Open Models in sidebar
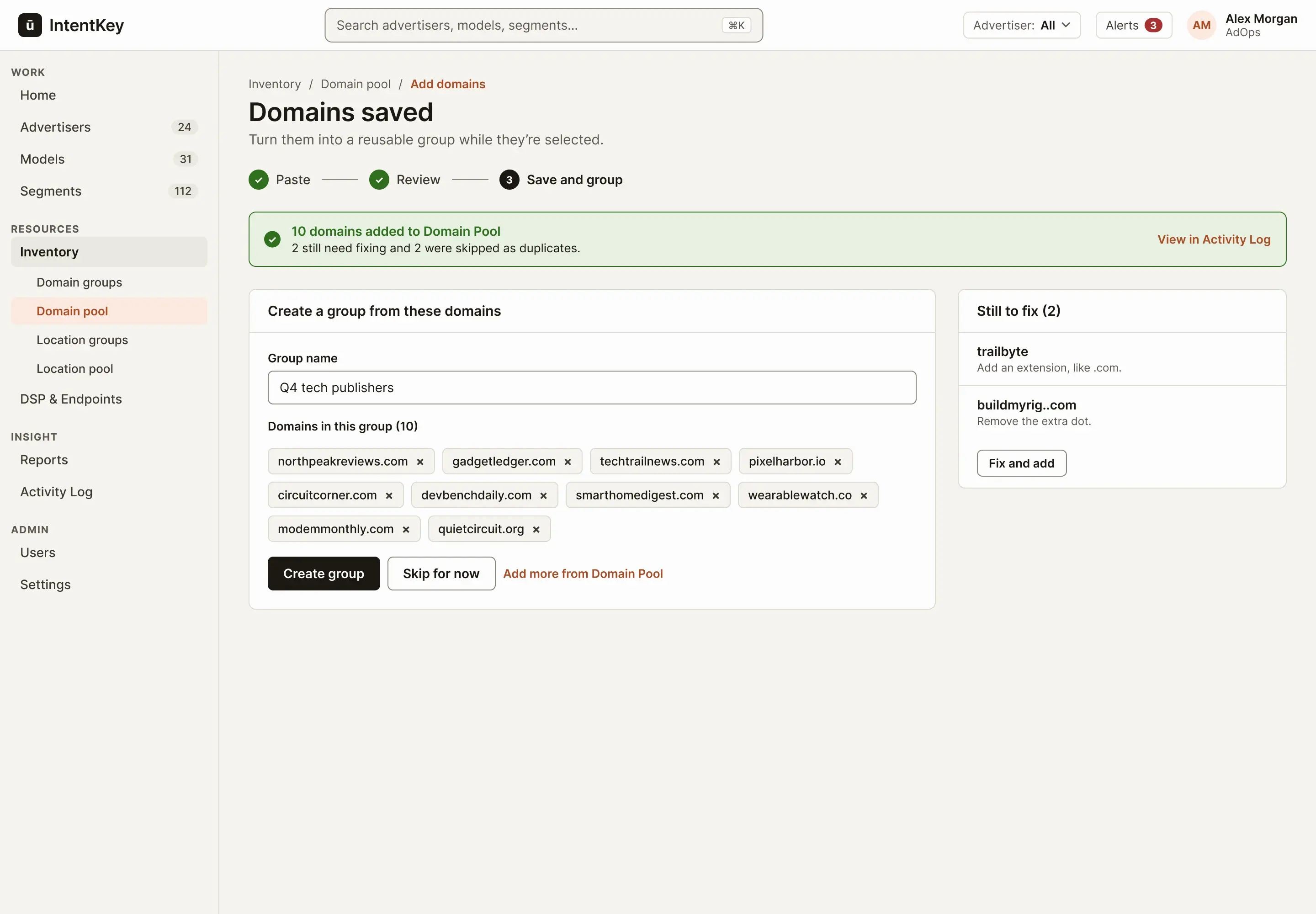1316x914 pixels. point(109,159)
